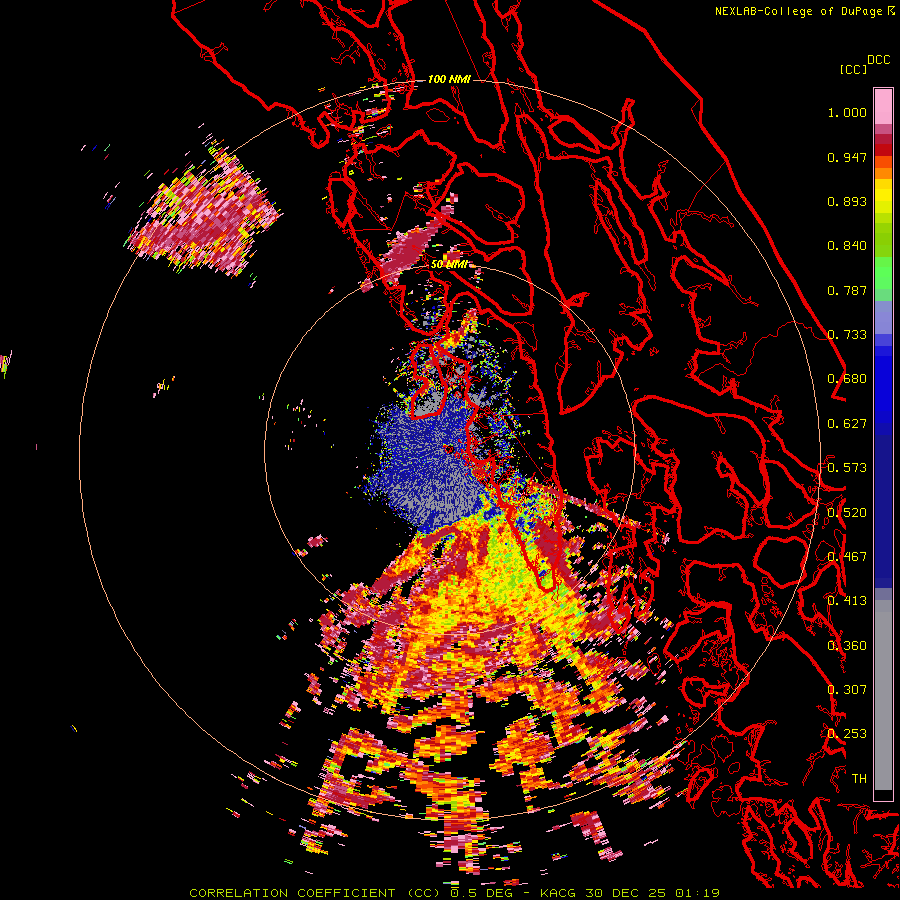Click the 01:19 timestamp in footer

[697, 893]
